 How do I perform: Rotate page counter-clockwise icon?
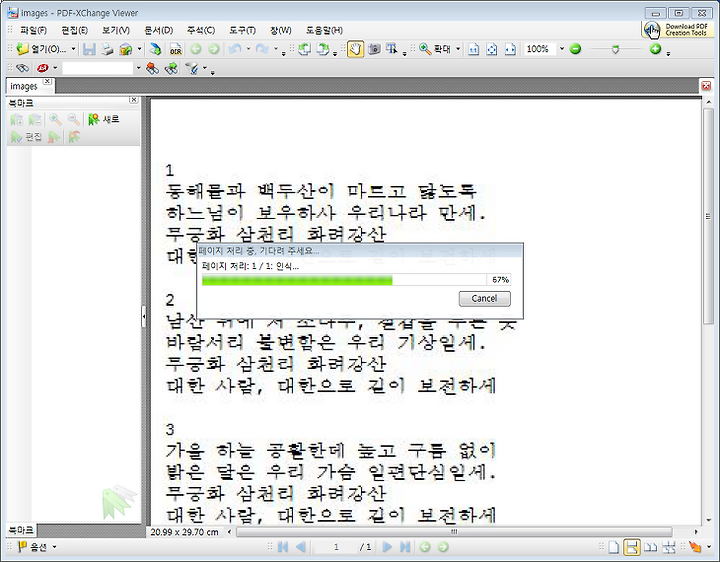coord(304,49)
